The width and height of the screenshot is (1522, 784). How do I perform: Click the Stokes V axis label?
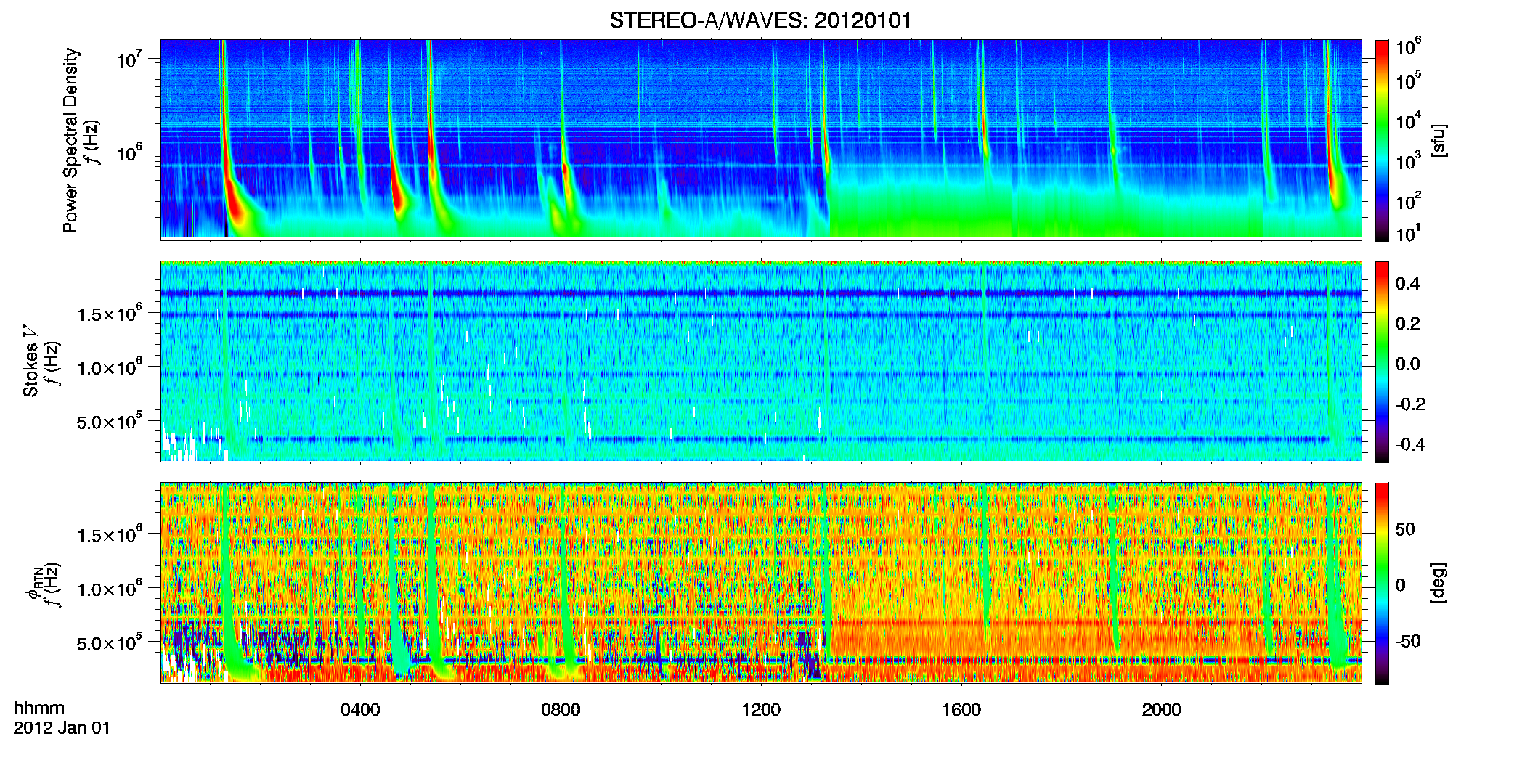pyautogui.click(x=31, y=361)
